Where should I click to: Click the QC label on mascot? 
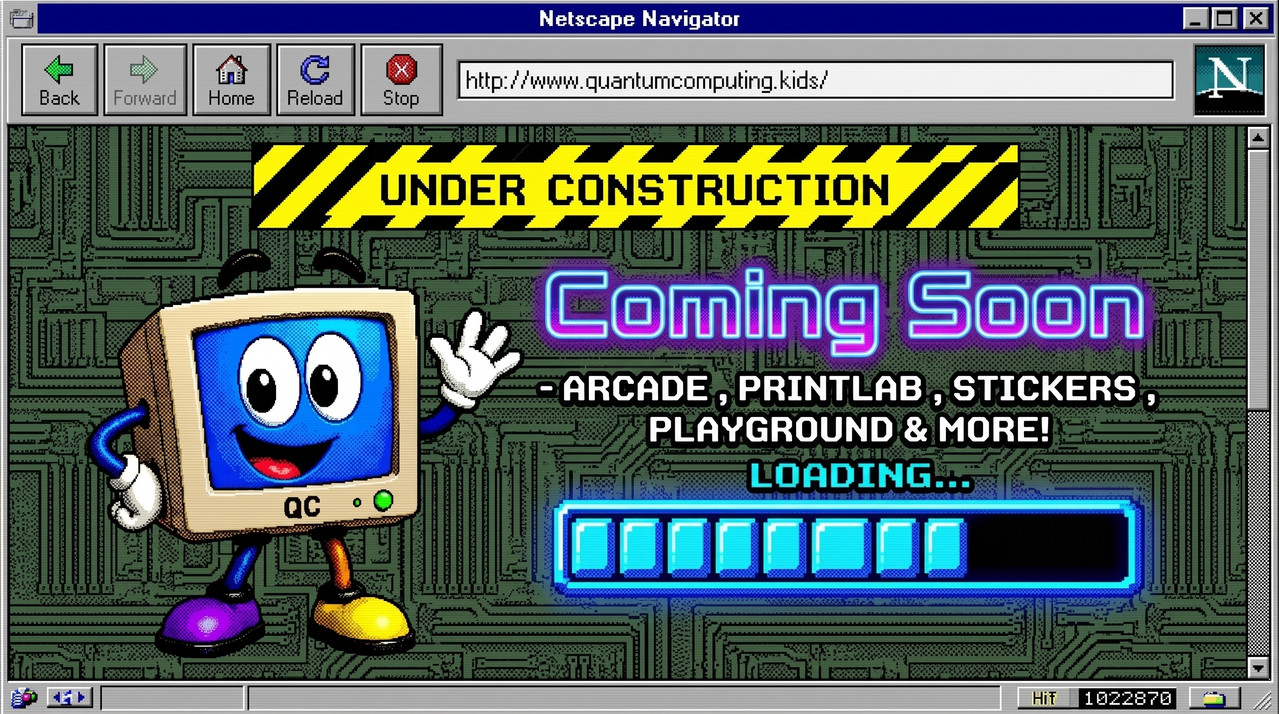point(301,508)
